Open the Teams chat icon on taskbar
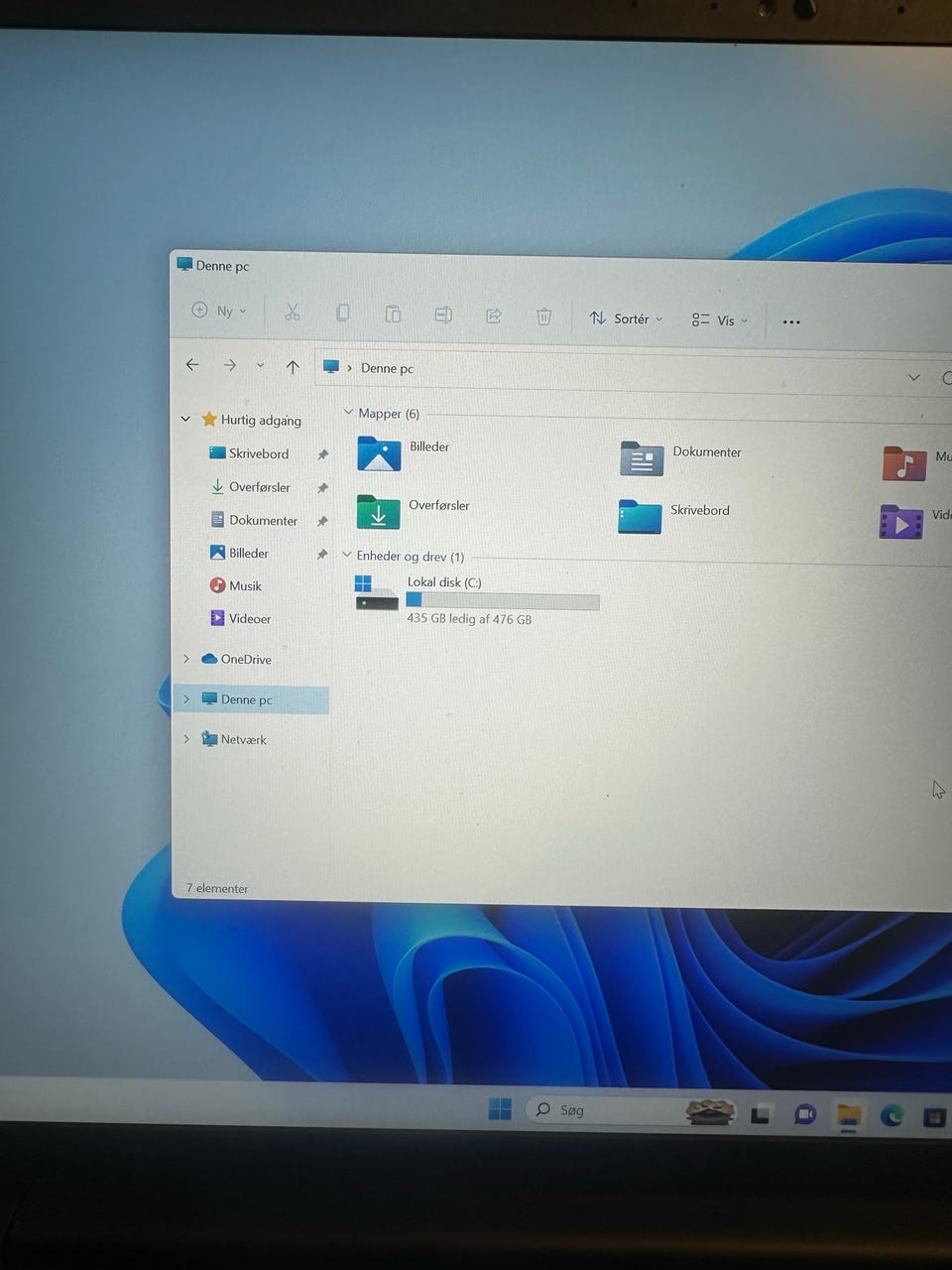This screenshot has width=952, height=1270. 804,1115
